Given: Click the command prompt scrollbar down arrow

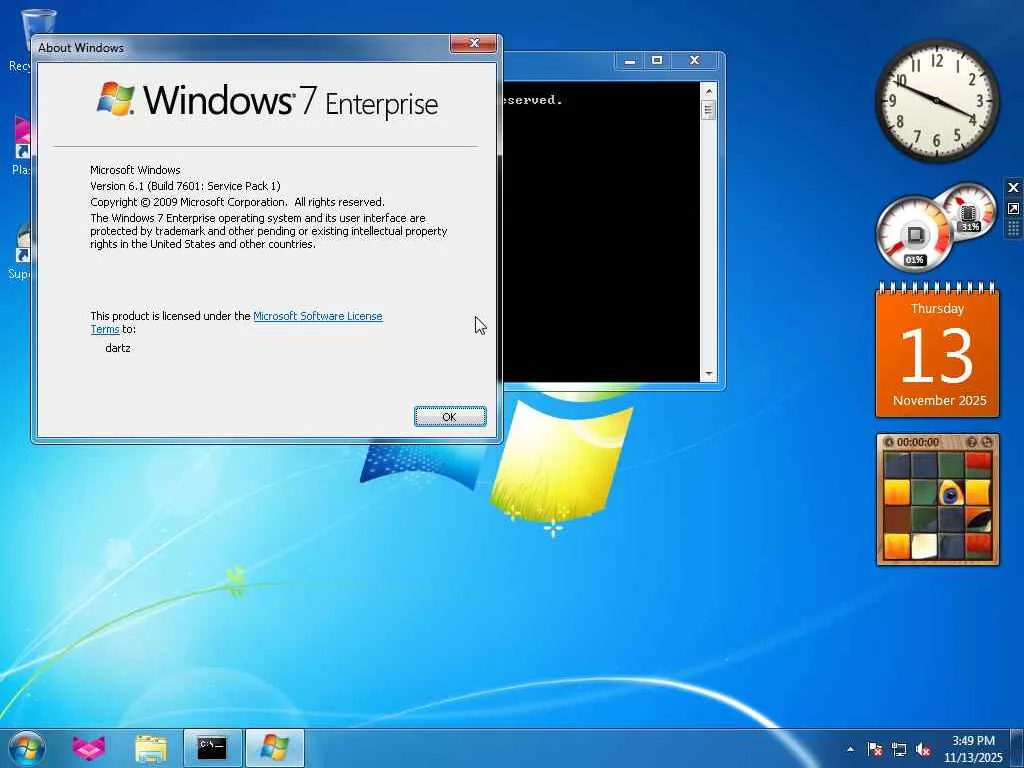Looking at the screenshot, I should (709, 374).
